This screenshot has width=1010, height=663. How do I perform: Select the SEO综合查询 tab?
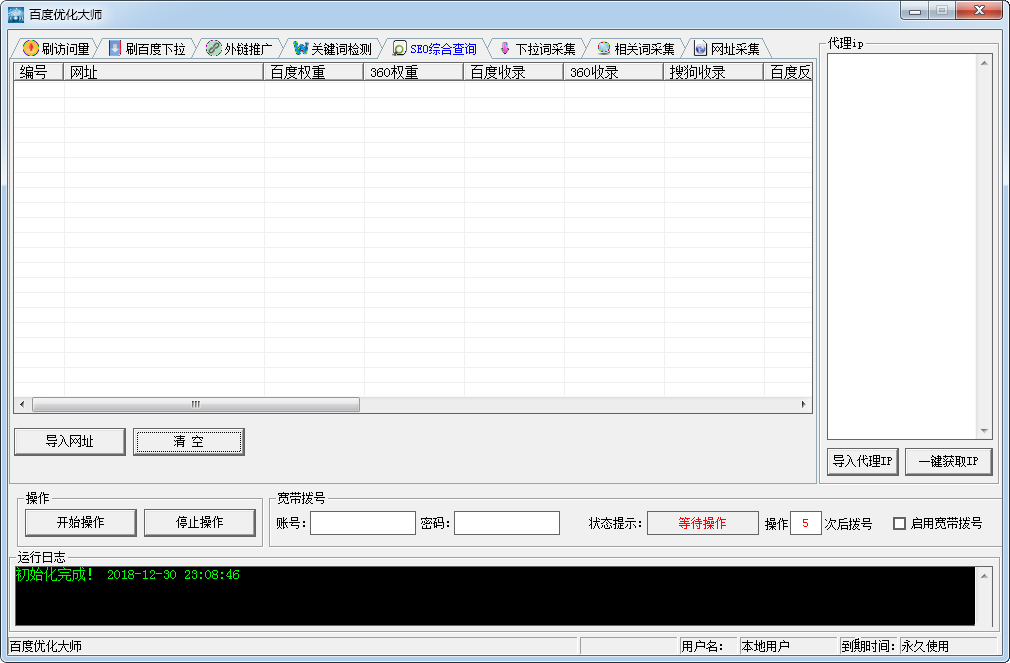435,48
